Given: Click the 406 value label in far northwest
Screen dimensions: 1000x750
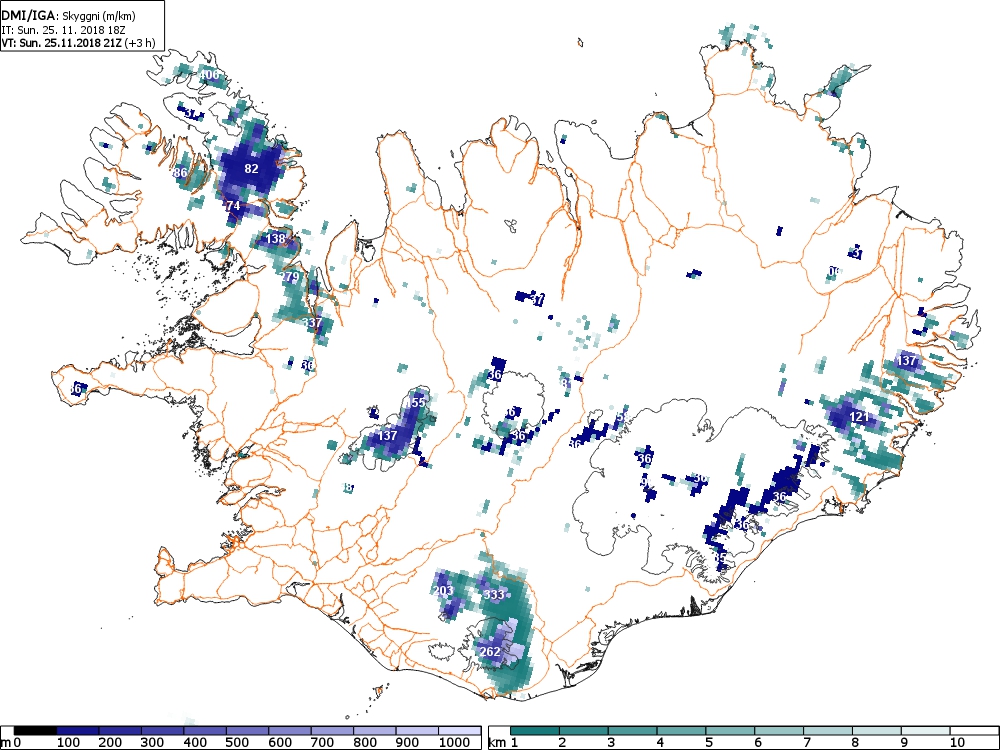Looking at the screenshot, I should pyautogui.click(x=209, y=75).
